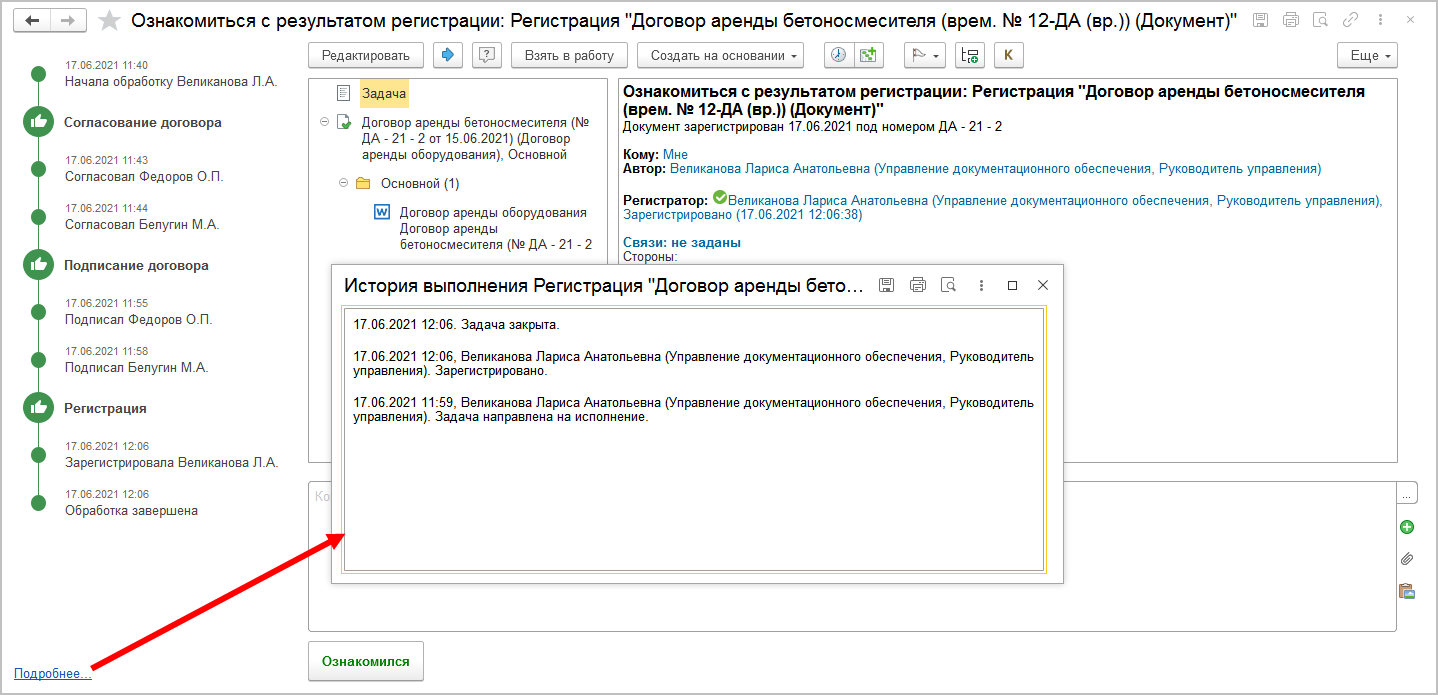Attach a file via the paperclip icon

(1407, 559)
